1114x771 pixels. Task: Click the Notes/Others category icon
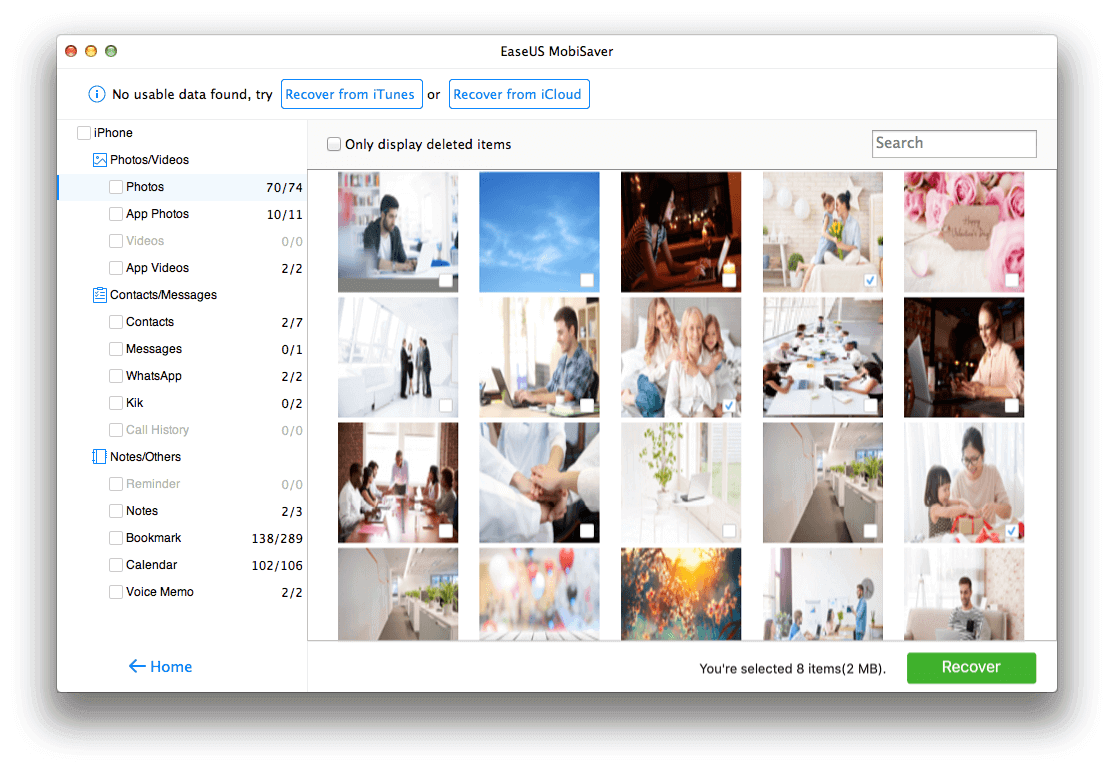tap(99, 457)
